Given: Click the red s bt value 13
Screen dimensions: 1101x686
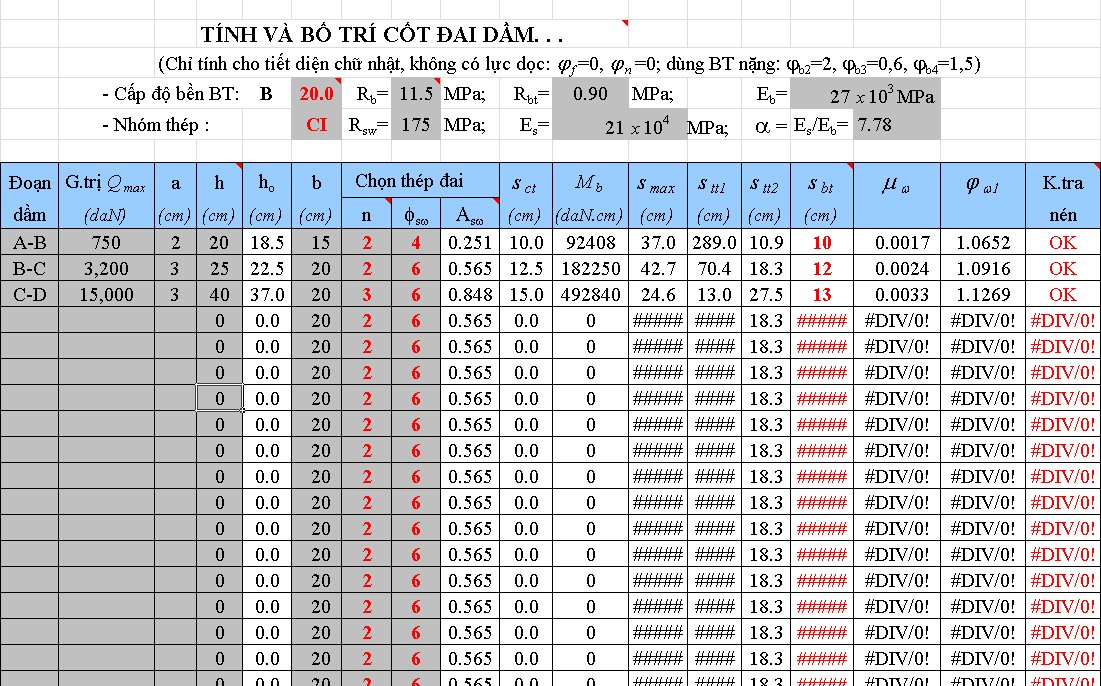Looking at the screenshot, I should click(x=822, y=293).
